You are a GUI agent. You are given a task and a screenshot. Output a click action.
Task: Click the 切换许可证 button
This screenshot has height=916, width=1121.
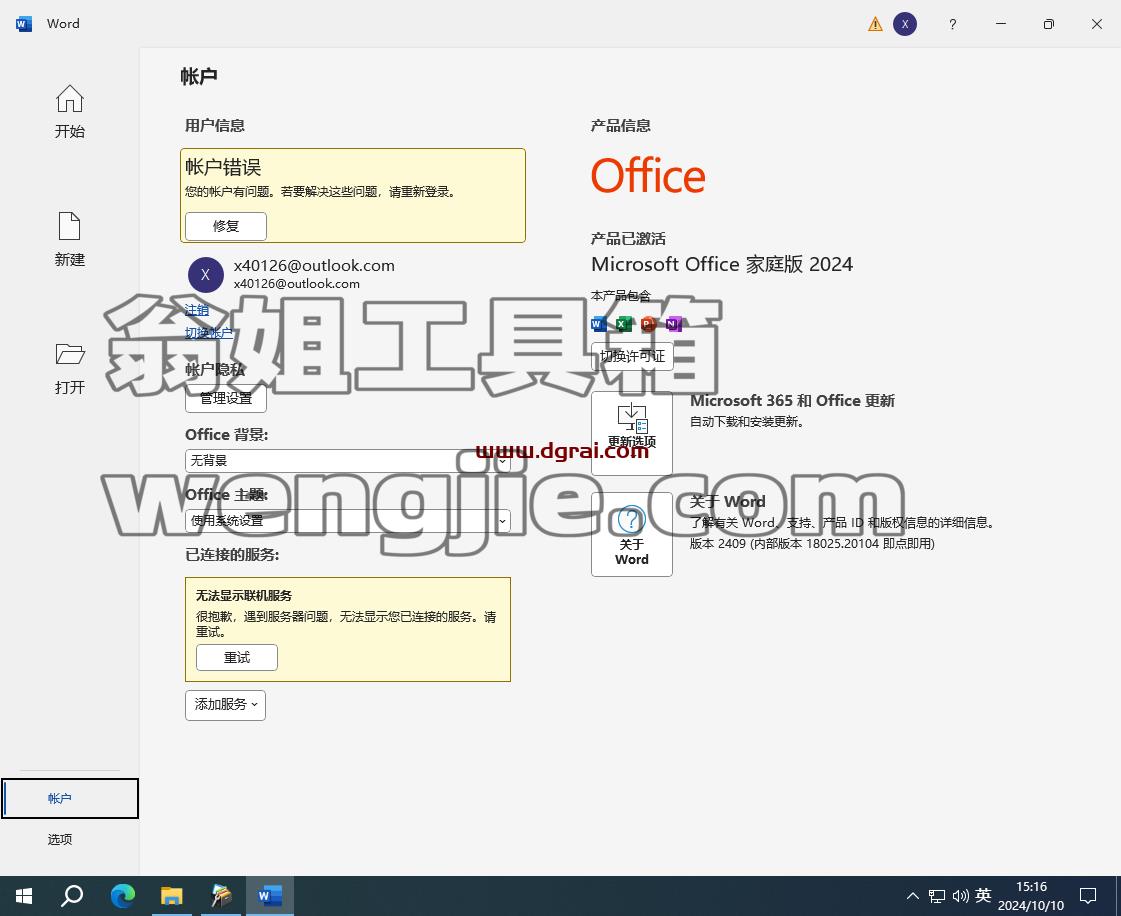pyautogui.click(x=632, y=356)
